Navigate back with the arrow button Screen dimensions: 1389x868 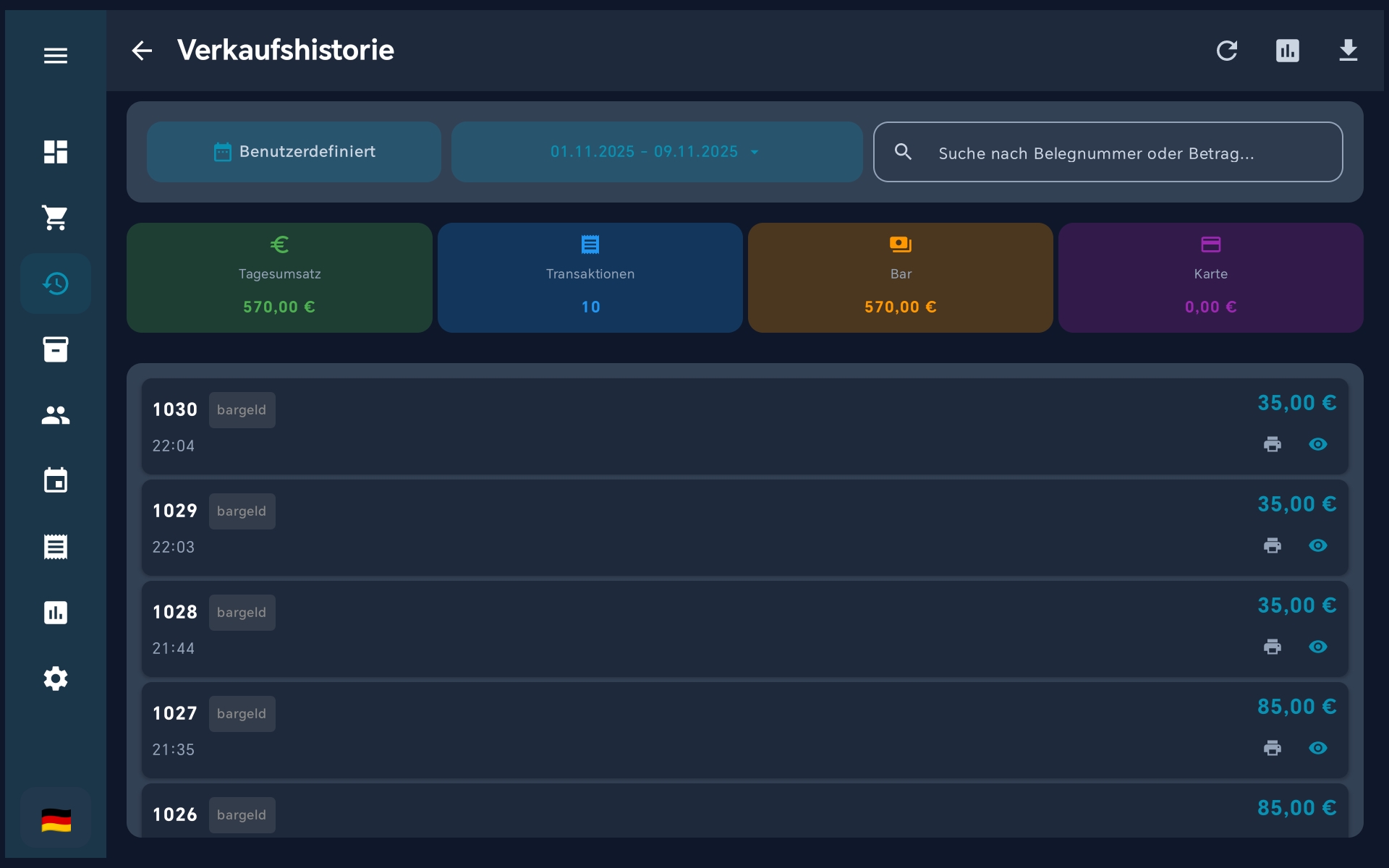tap(142, 50)
